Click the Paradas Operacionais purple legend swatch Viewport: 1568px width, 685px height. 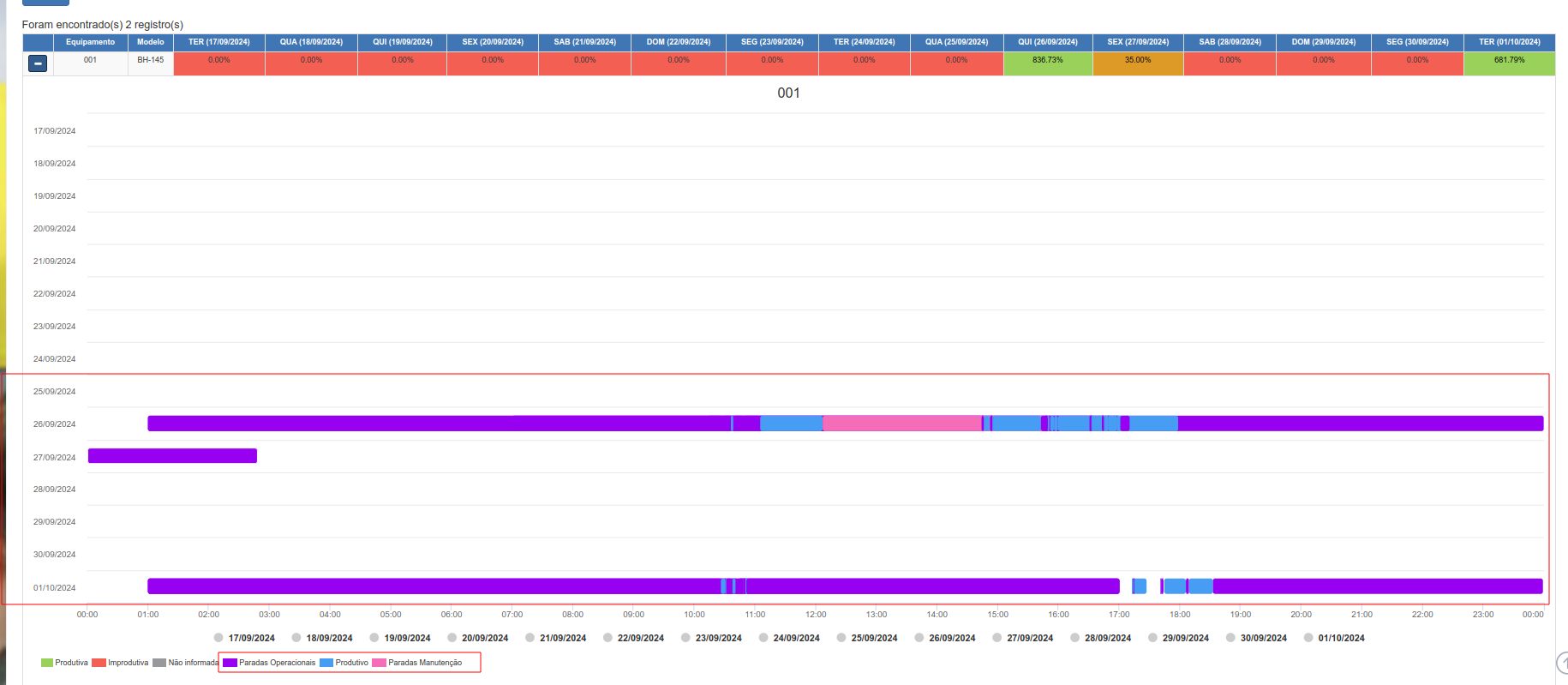230,663
